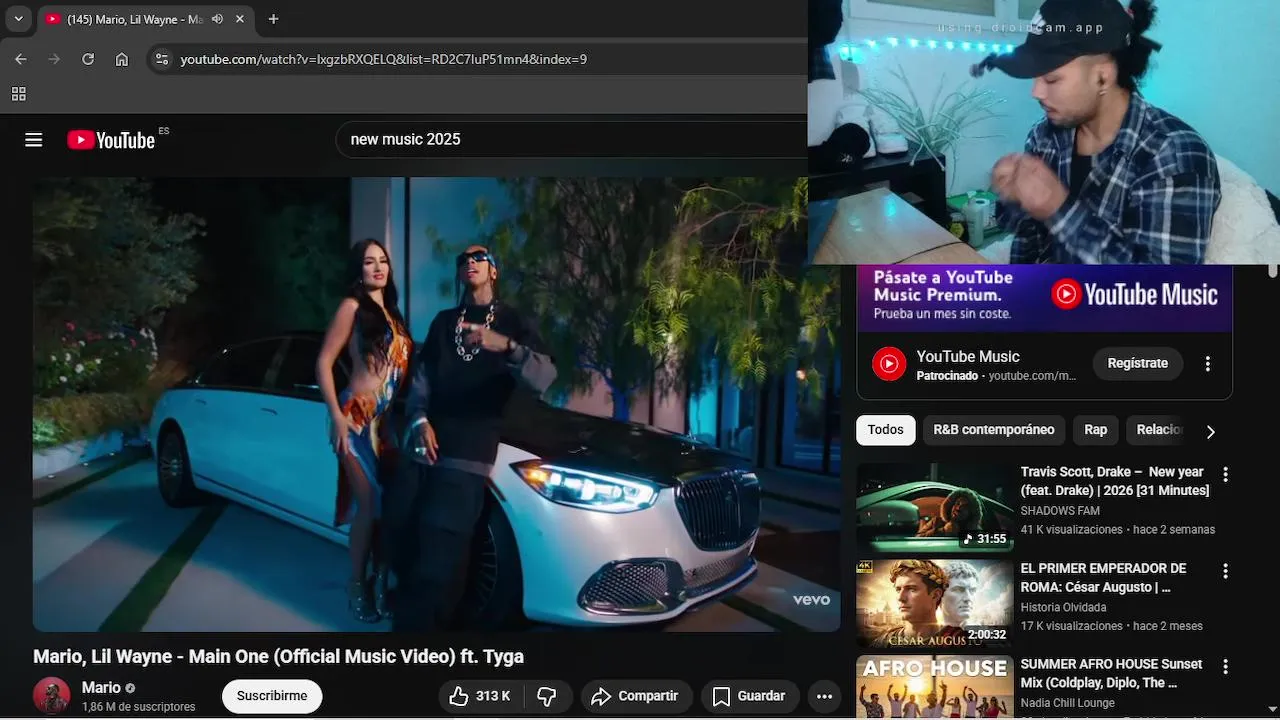This screenshot has height=720, width=1280.
Task: Open Travis Scott, Drake New year thumbnail
Action: [x=935, y=507]
